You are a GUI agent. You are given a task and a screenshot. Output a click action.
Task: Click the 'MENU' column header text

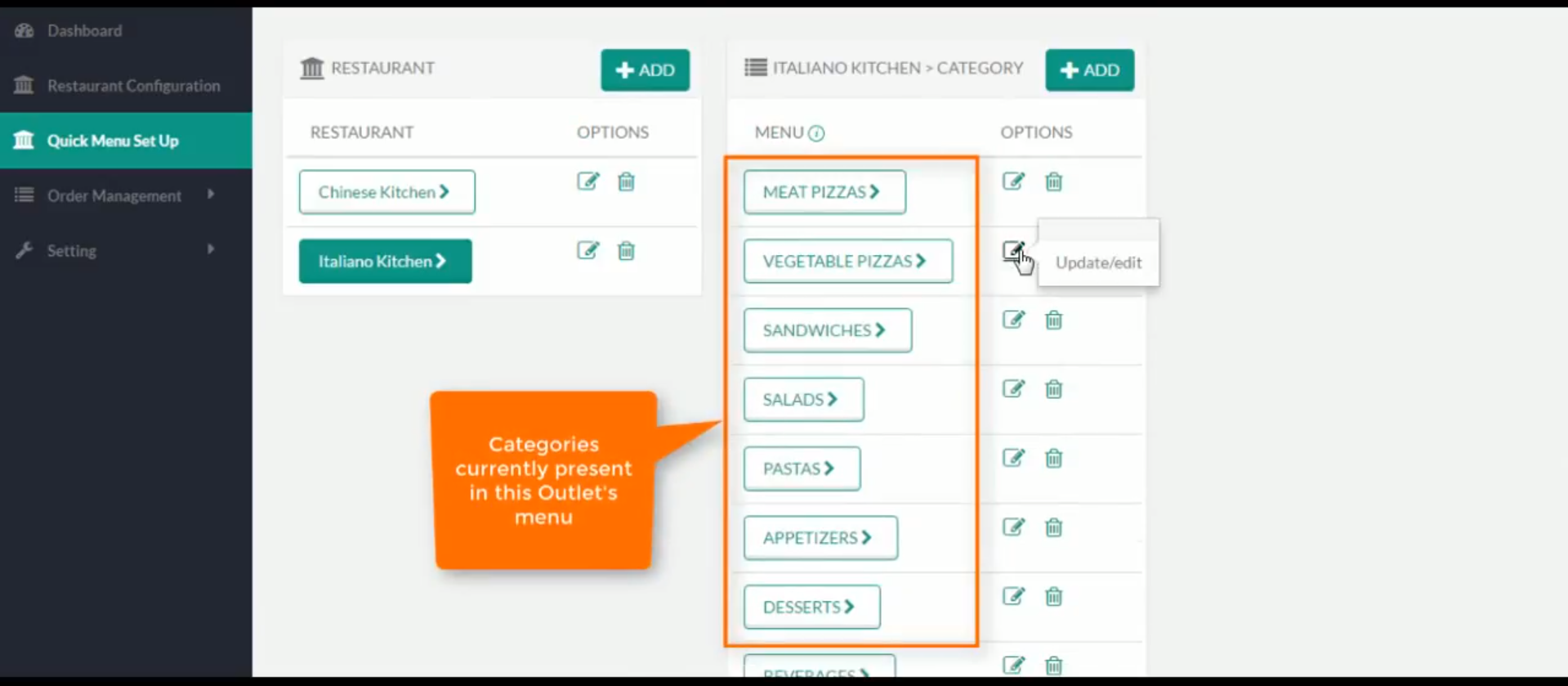coord(779,132)
